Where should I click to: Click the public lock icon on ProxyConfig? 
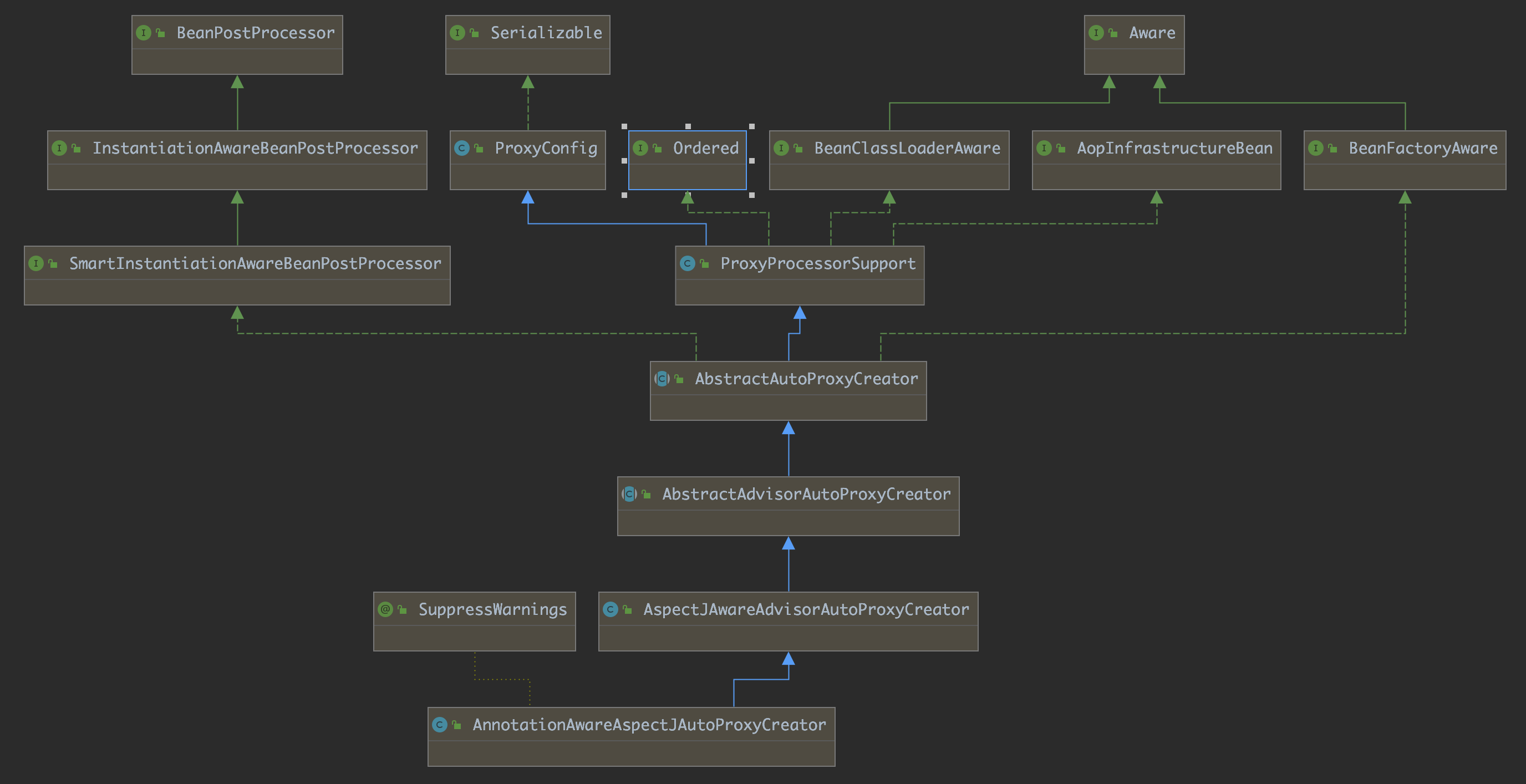479,149
